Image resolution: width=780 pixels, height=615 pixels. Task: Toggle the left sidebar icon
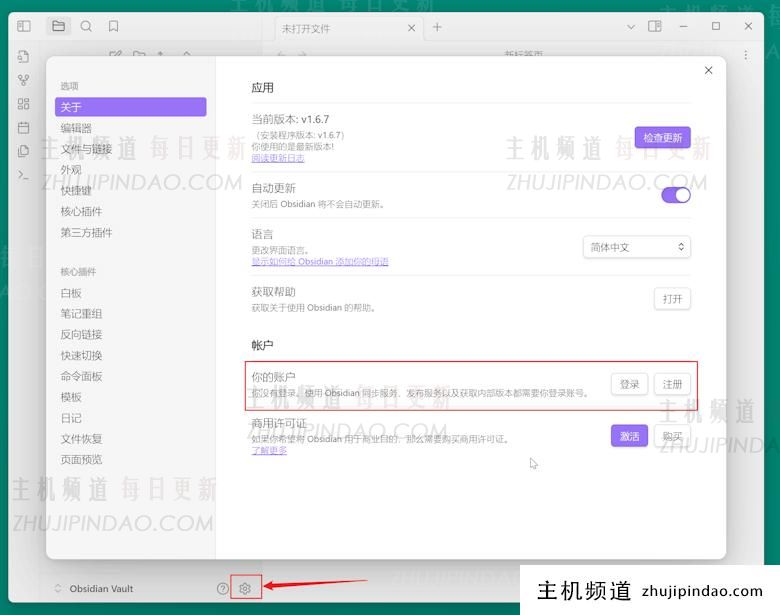click(23, 26)
